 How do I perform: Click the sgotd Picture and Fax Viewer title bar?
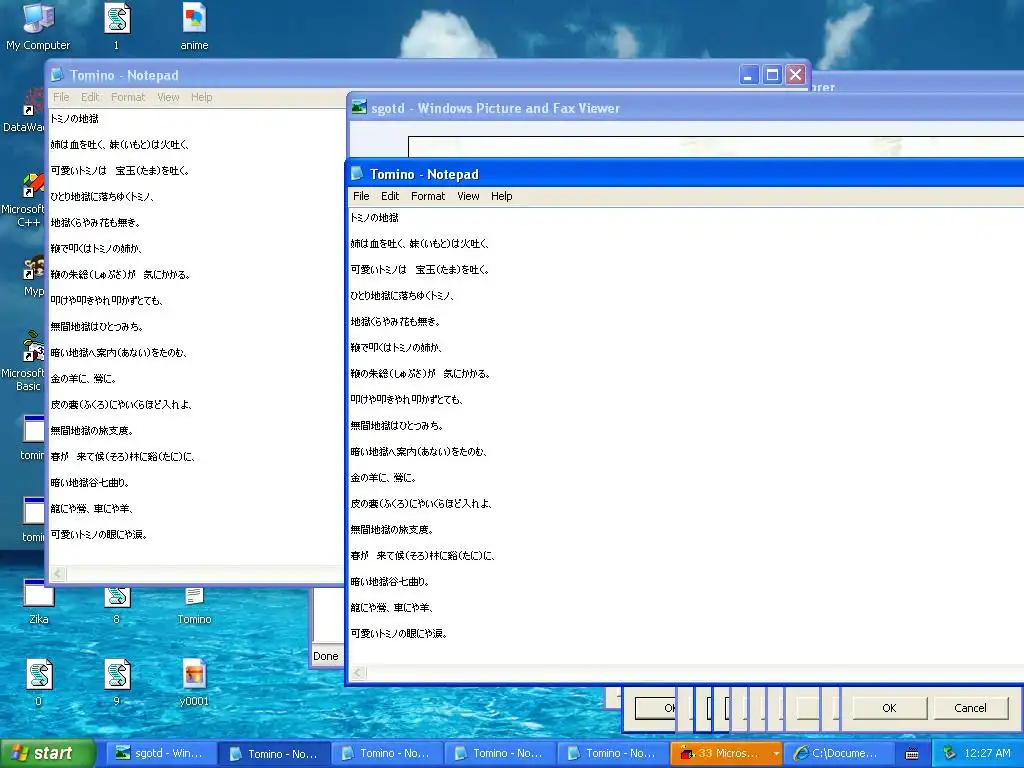(686, 108)
